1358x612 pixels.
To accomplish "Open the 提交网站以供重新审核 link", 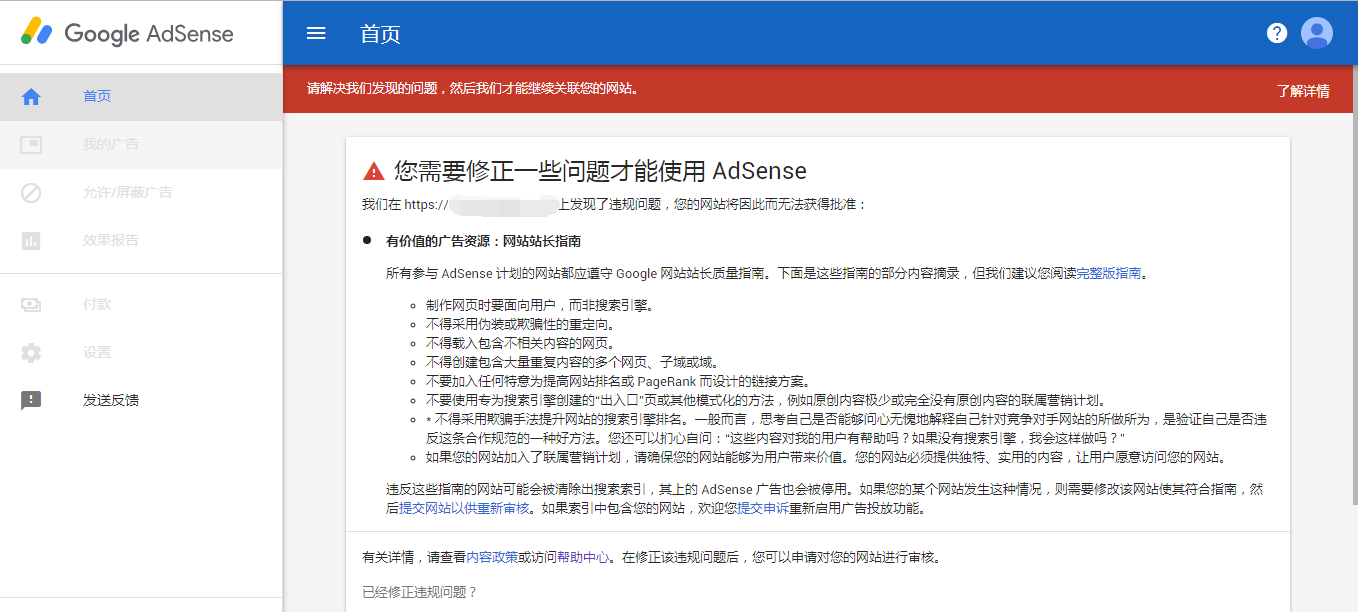I will point(464,508).
